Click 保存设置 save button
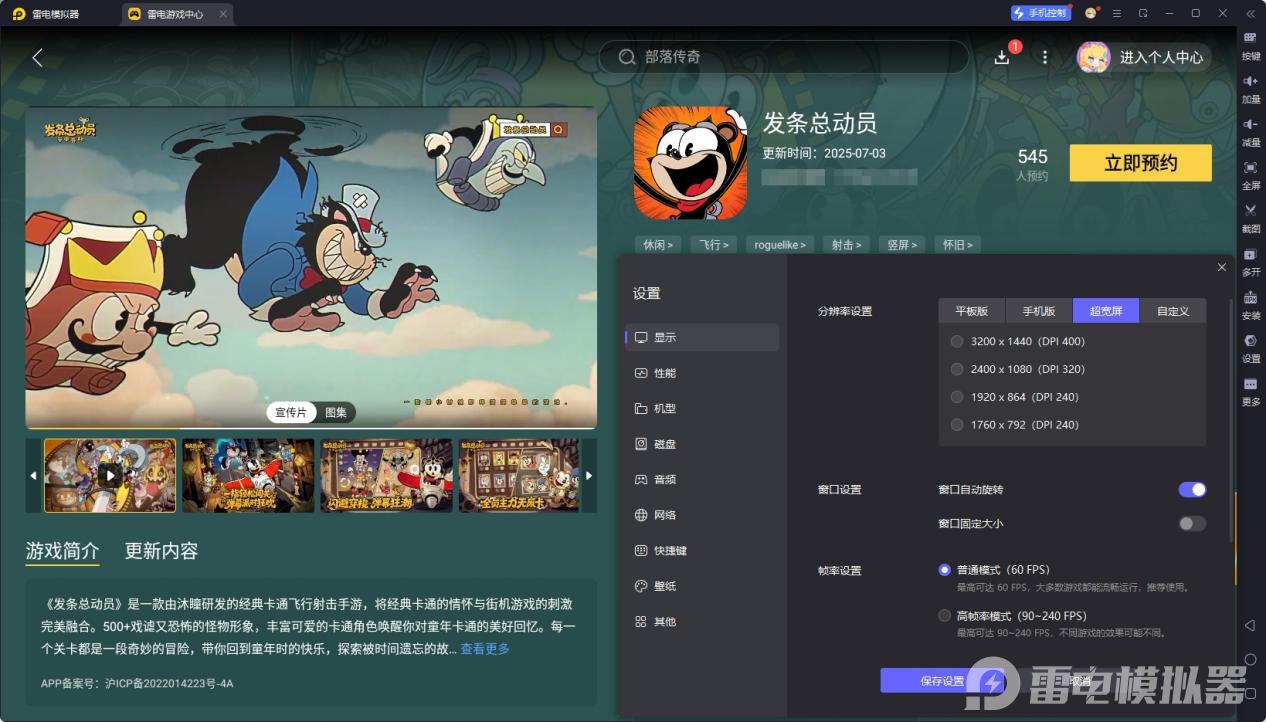The image size is (1266, 722). click(x=941, y=681)
